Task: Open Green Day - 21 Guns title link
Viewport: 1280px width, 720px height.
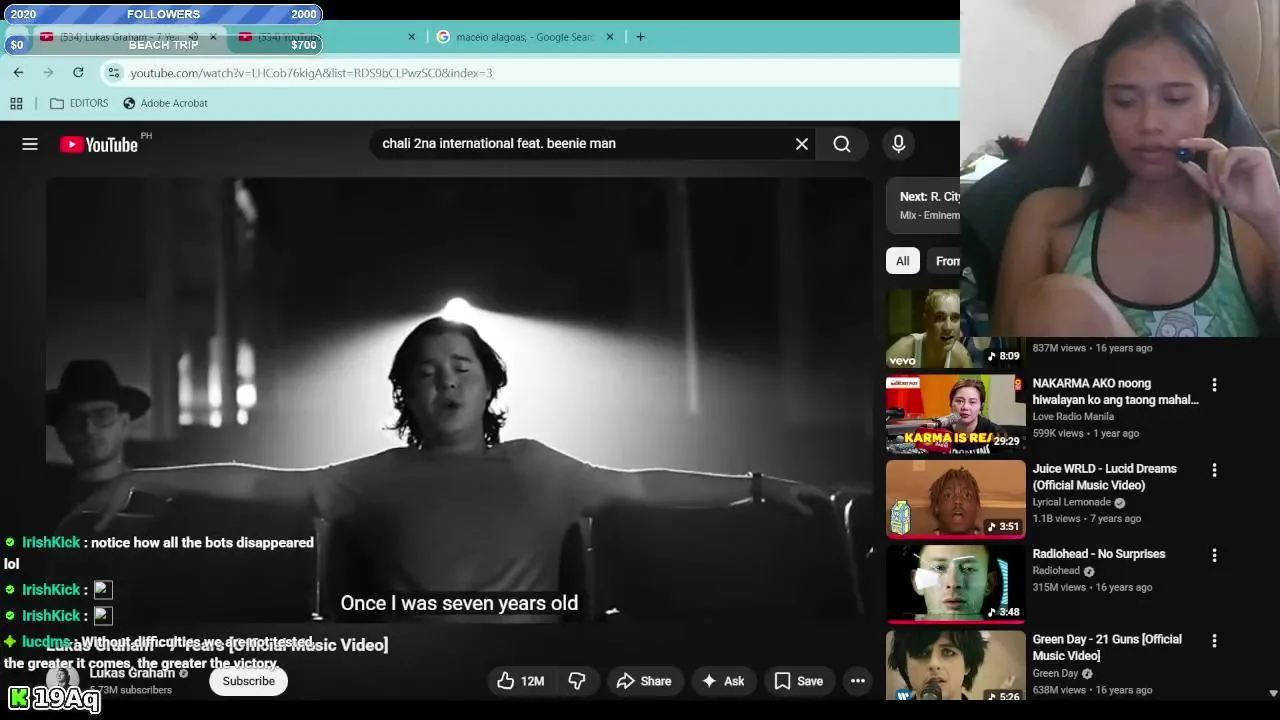Action: (x=1107, y=647)
